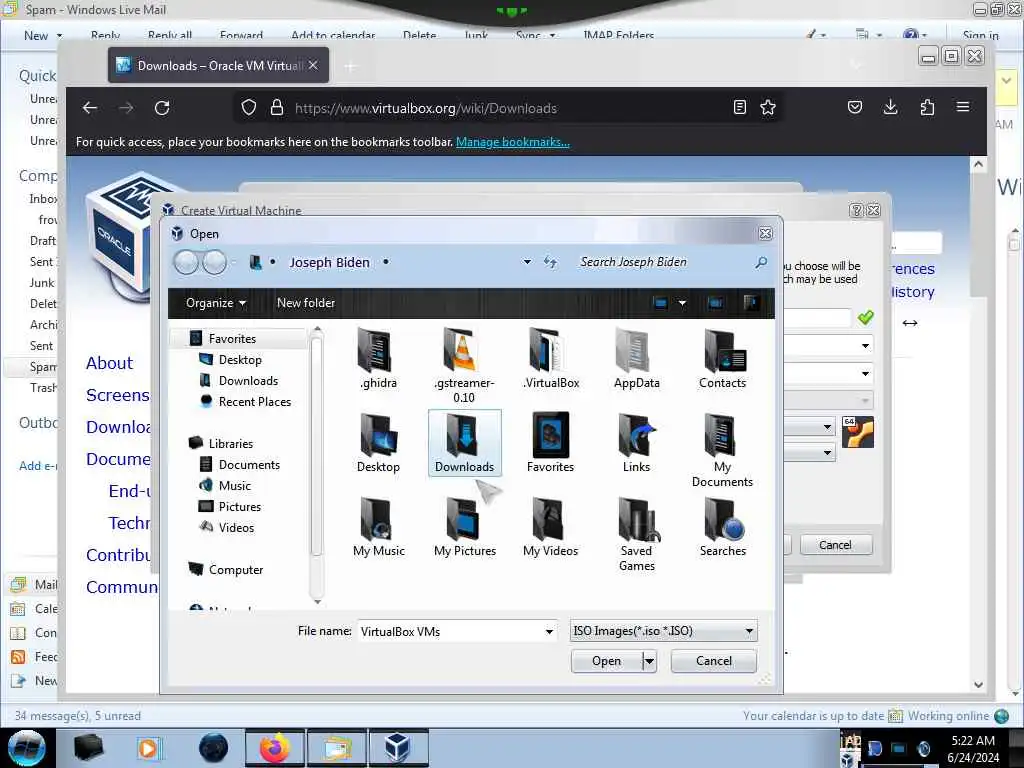Click the search magnifier in Open dialog
The image size is (1024, 768).
click(761, 263)
